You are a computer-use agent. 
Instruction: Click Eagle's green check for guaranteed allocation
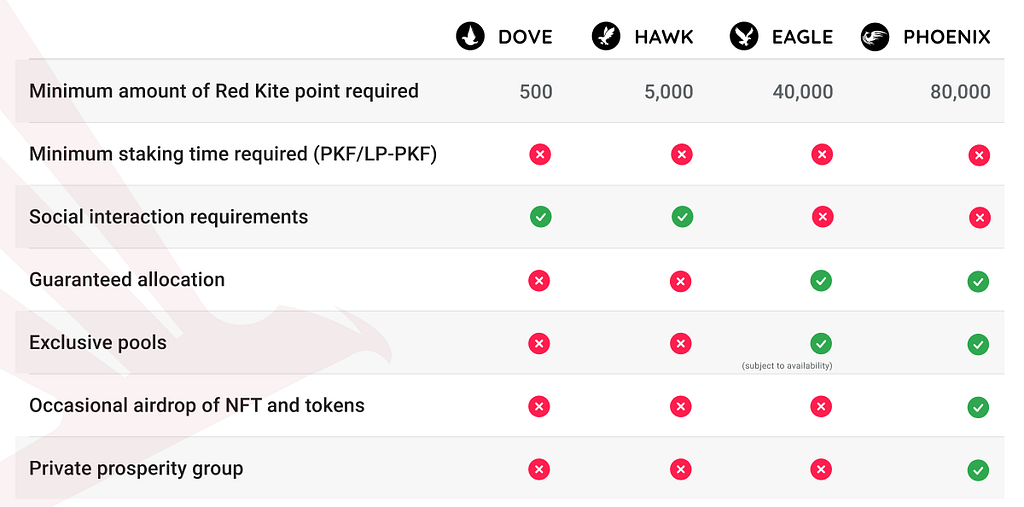pos(821,280)
